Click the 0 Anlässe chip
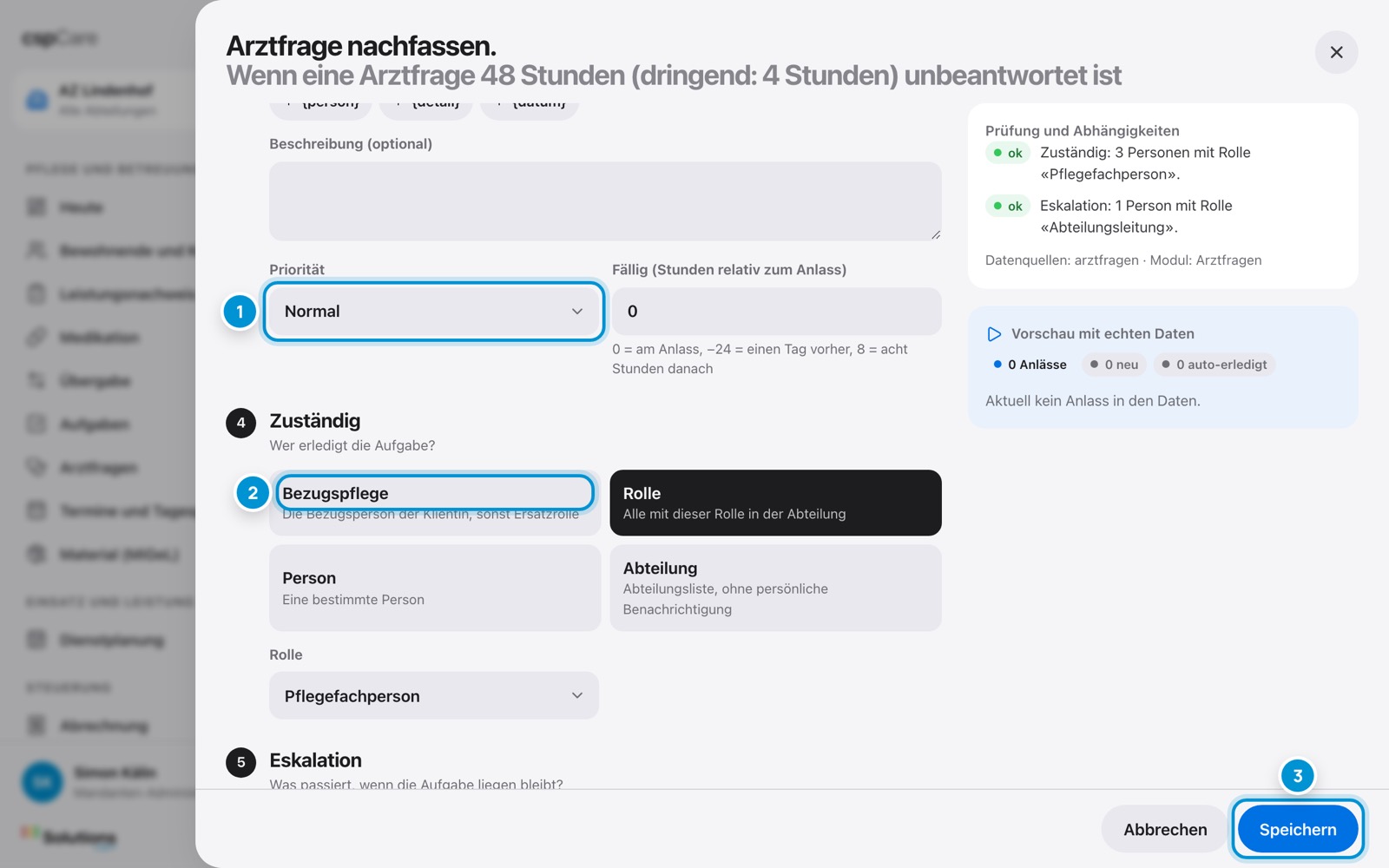The image size is (1389, 868). coord(1030,365)
